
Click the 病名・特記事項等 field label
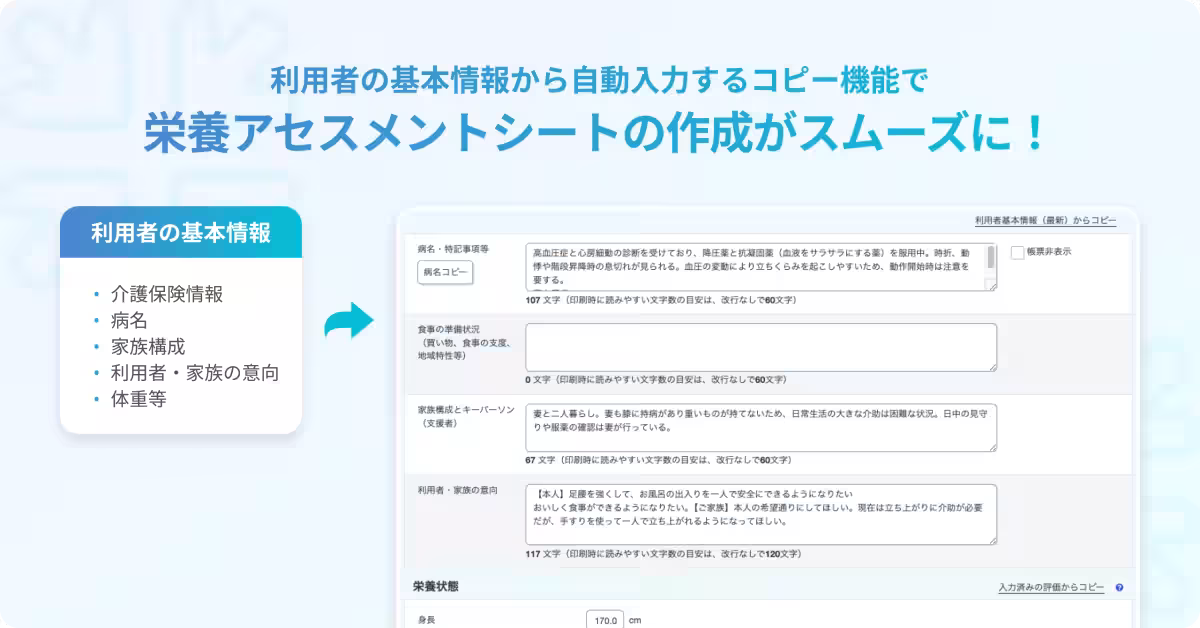453,249
